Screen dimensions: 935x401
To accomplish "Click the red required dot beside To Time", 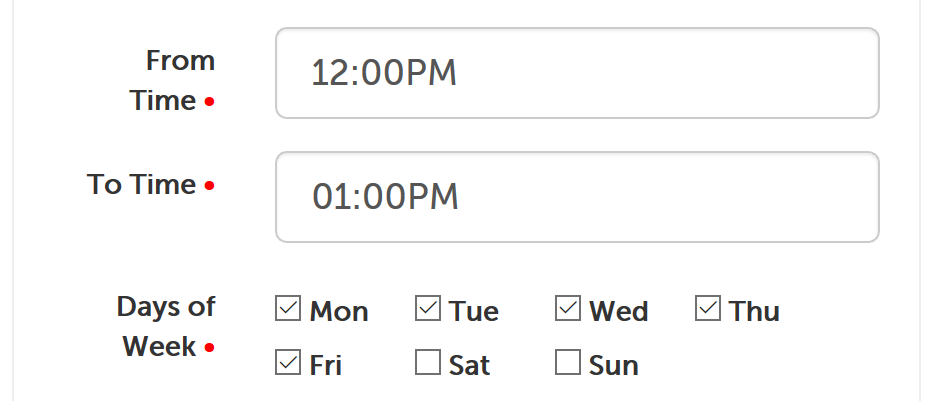I will pos(209,186).
